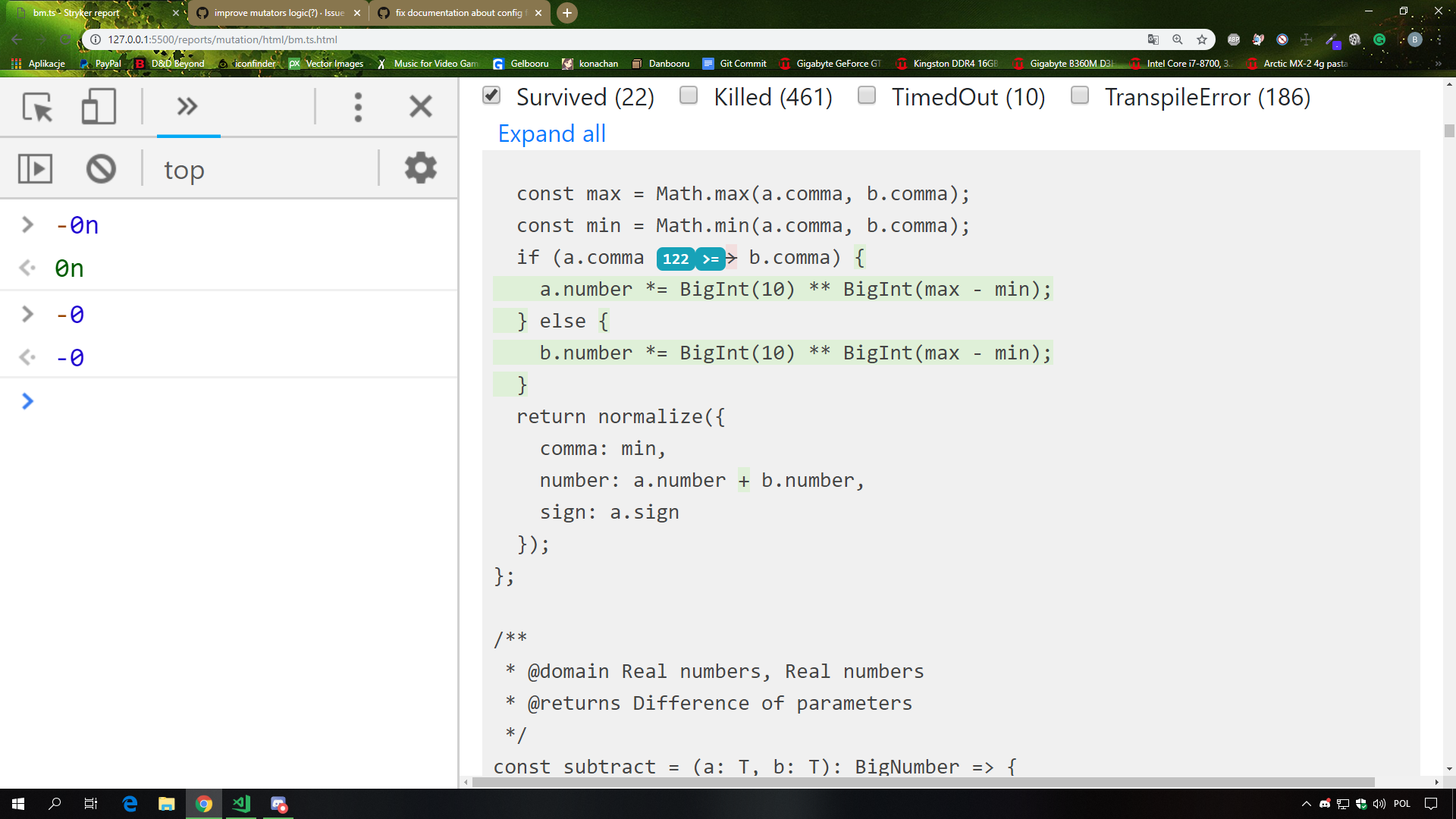This screenshot has width=1456, height=819.
Task: Clear the console messages
Action: click(101, 168)
